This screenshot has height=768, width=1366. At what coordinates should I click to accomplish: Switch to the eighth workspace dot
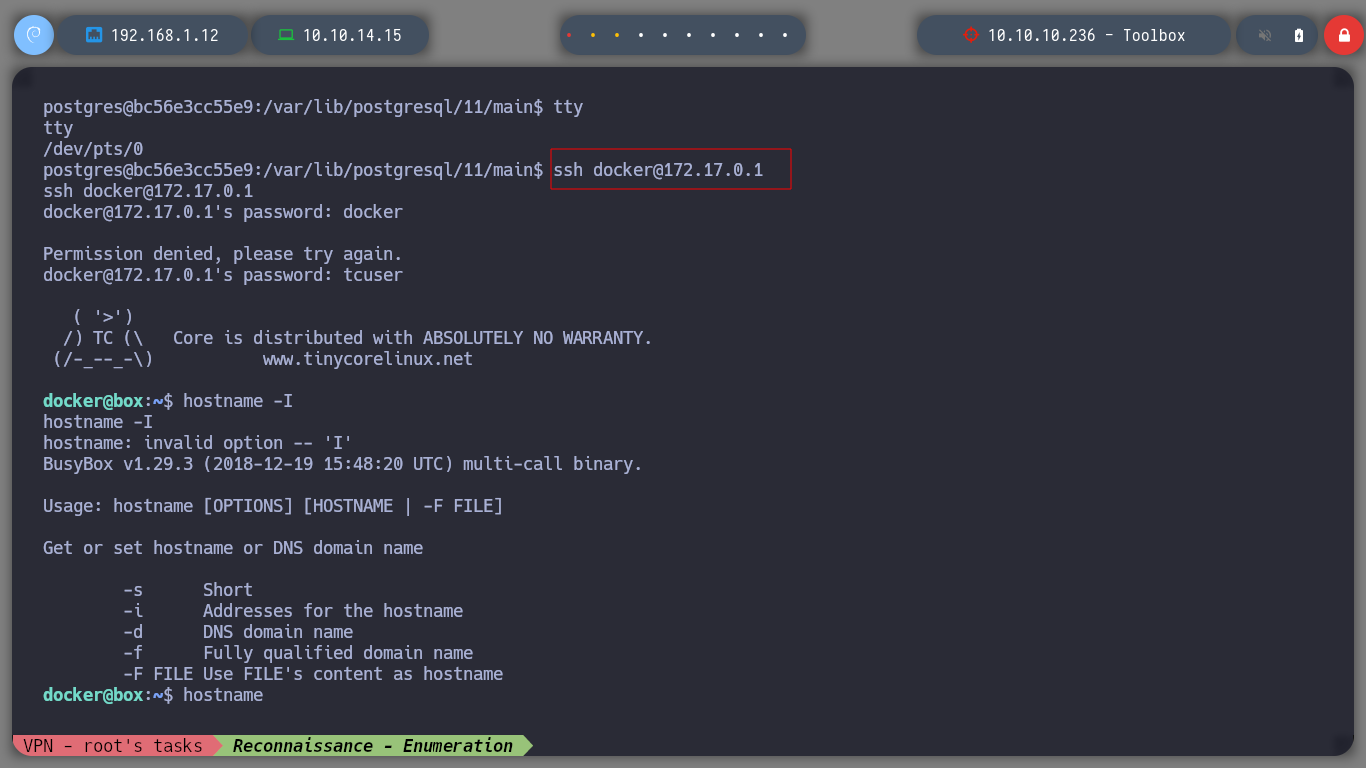tap(737, 35)
